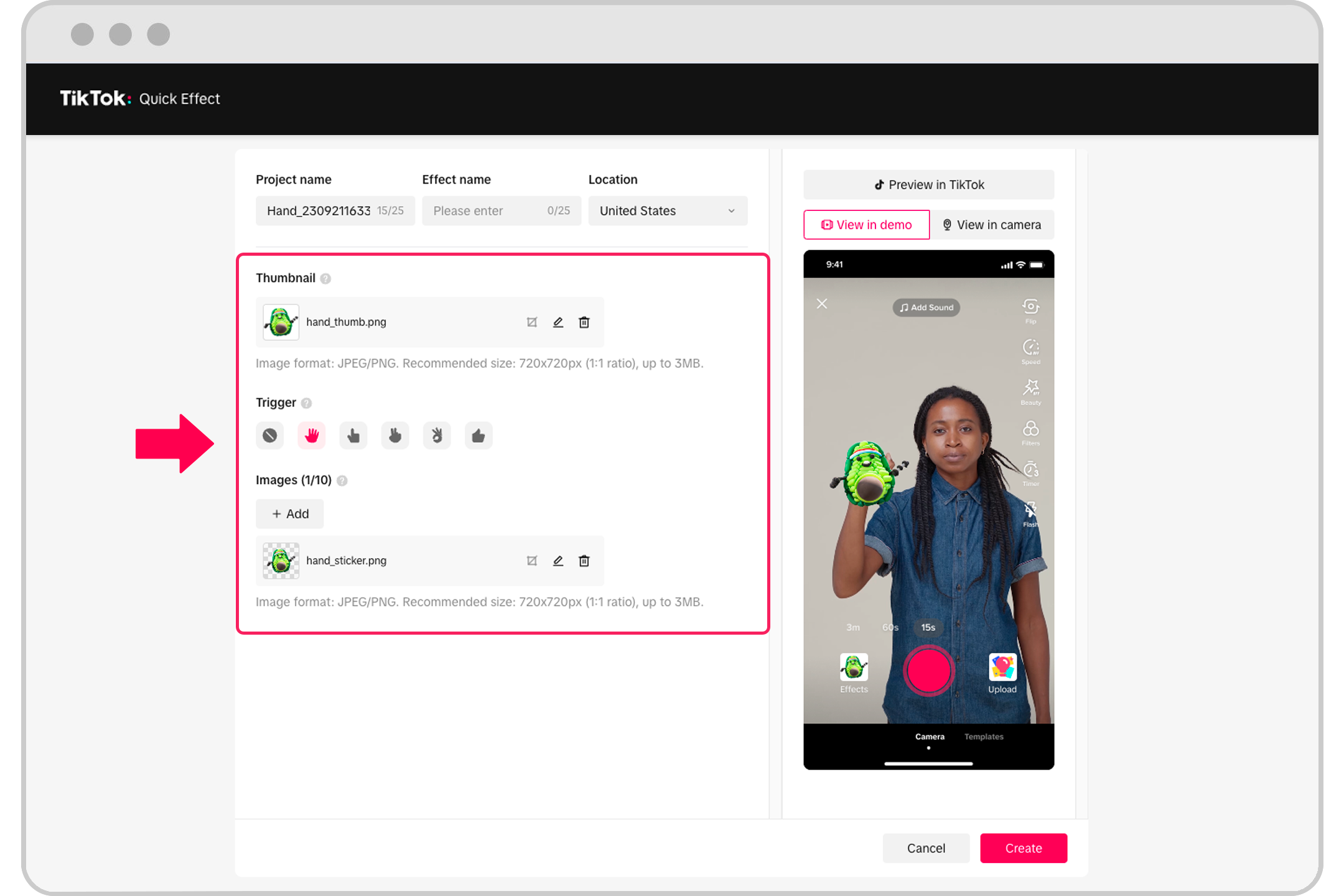Preview effect in TikTok camera
Viewport: 1344px width, 896px height.
point(992,225)
